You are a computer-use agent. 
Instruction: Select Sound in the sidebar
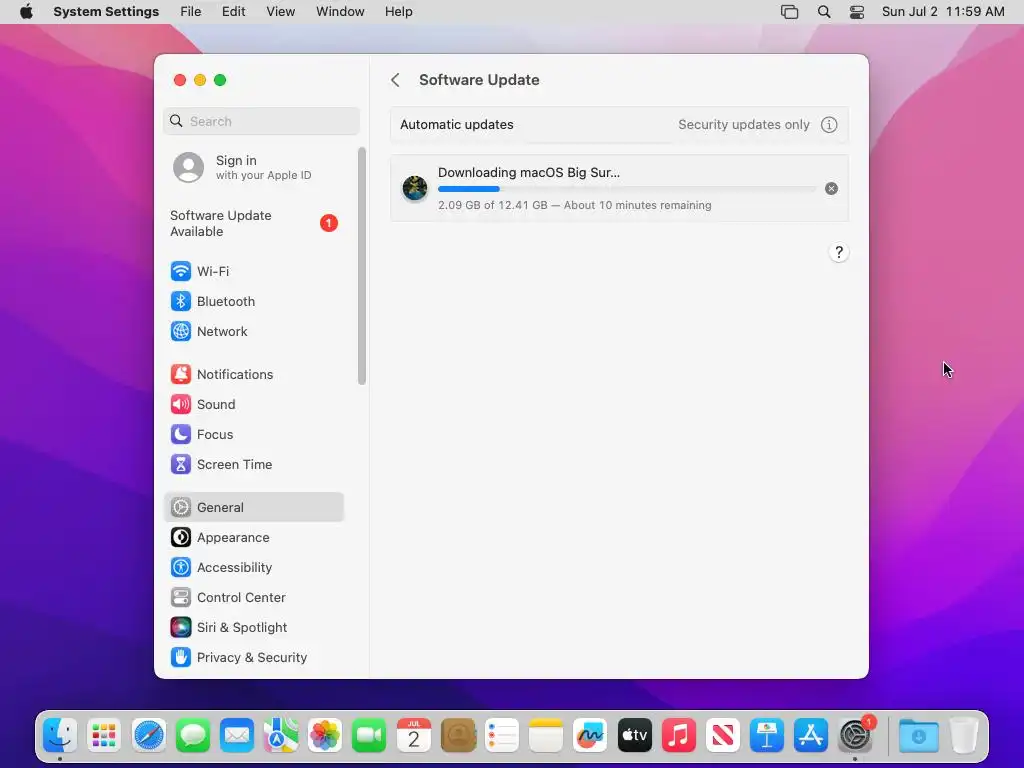coord(253,404)
